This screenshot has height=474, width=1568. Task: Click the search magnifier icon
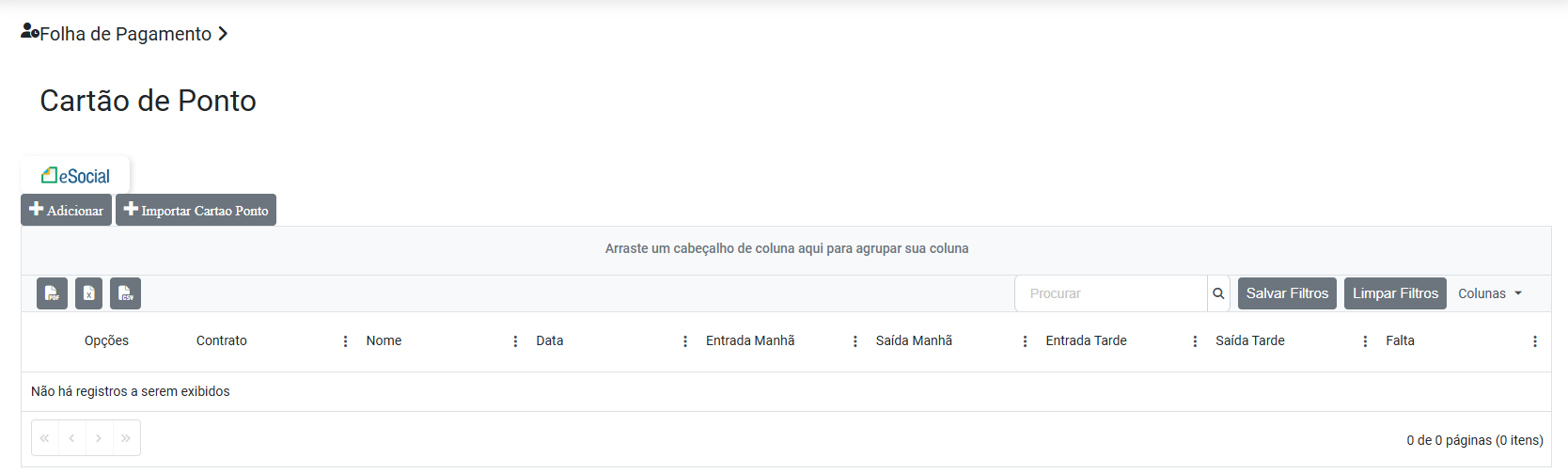pos(1218,293)
